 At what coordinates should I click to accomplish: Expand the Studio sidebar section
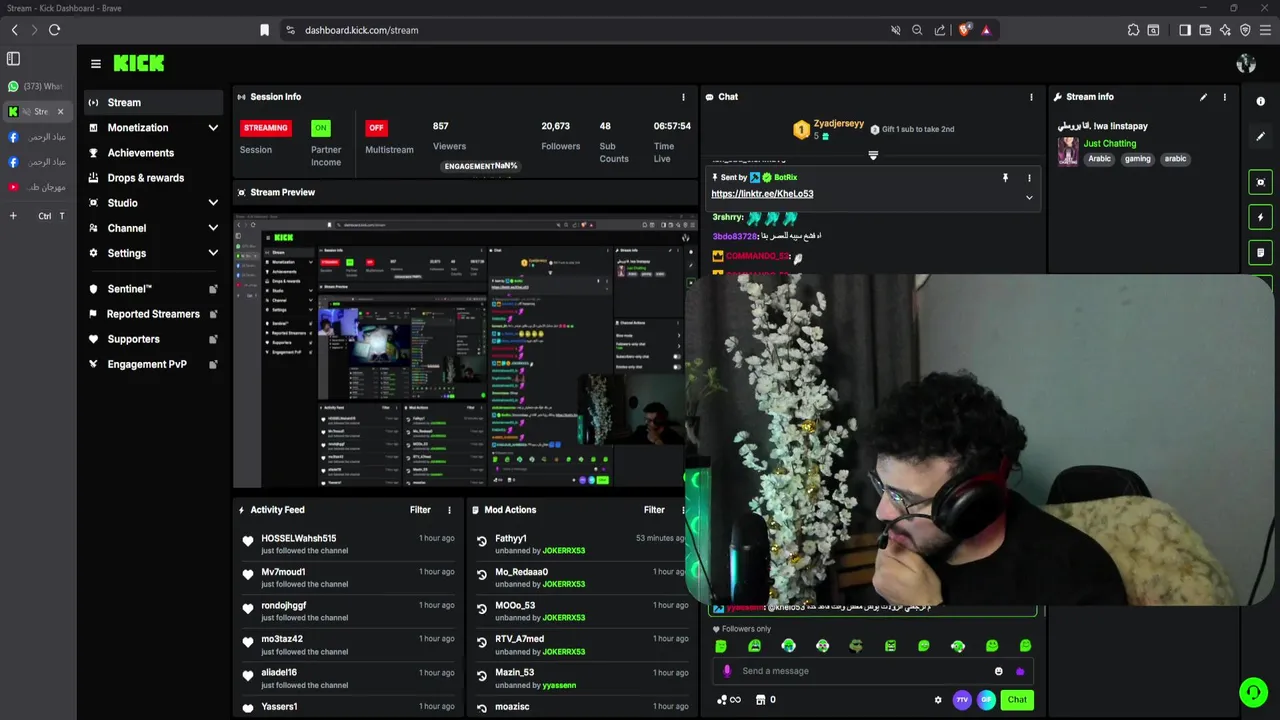(x=213, y=203)
